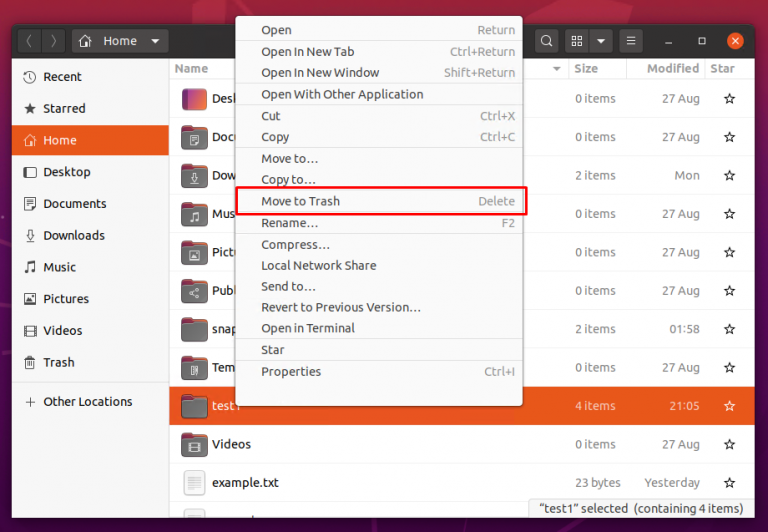The width and height of the screenshot is (768, 532).
Task: Open Properties from the context menu
Action: (379, 372)
